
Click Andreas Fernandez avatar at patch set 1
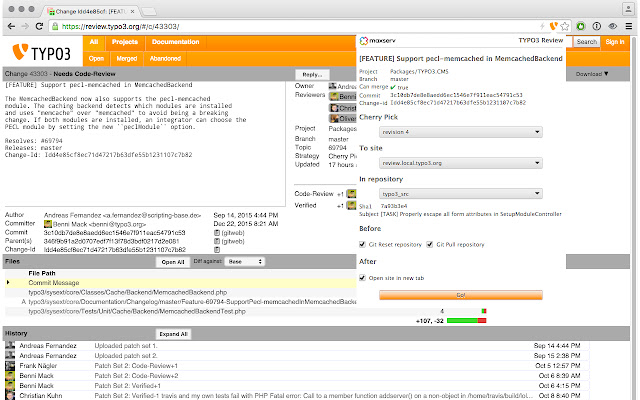click(x=10, y=345)
